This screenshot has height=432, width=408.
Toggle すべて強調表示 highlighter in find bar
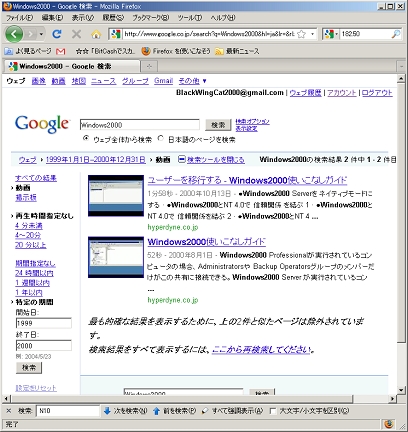click(232, 411)
